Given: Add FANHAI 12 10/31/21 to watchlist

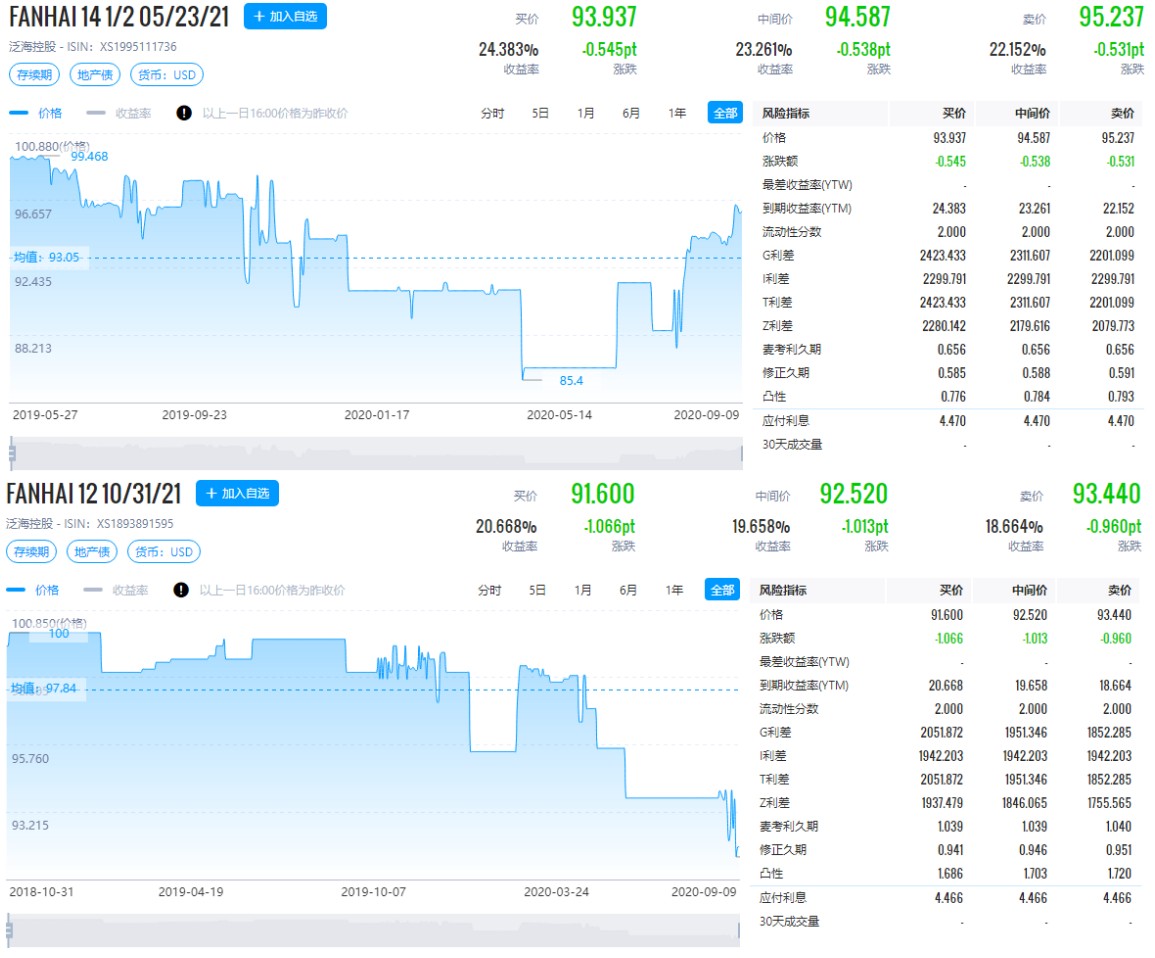Looking at the screenshot, I should pyautogui.click(x=237, y=493).
